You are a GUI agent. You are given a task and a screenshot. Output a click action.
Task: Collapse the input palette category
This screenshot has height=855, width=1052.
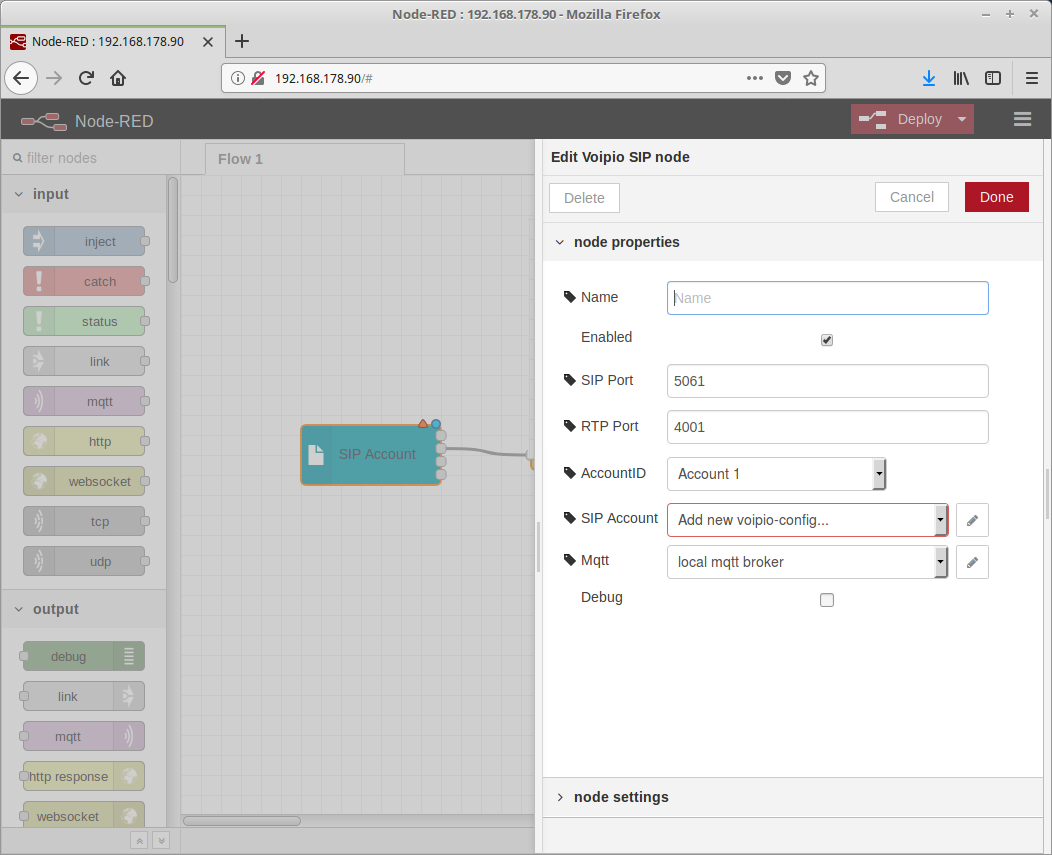[x=50, y=194]
